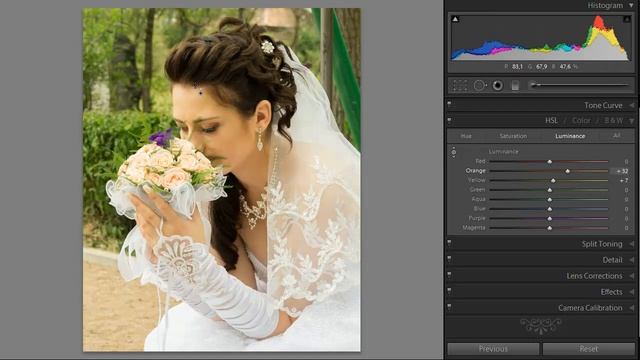Screen dimensions: 640x360
Task: Click the Red luminance value field
Action: (626, 162)
